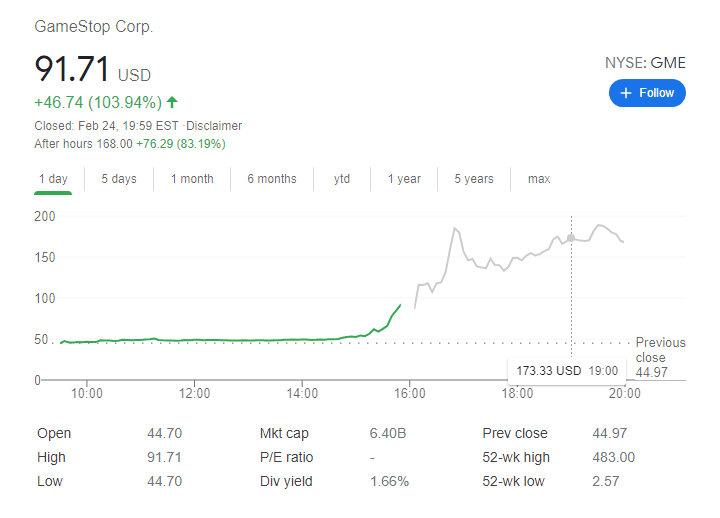This screenshot has width=720, height=518.
Task: Click the GameStop Corp. title
Action: (94, 27)
